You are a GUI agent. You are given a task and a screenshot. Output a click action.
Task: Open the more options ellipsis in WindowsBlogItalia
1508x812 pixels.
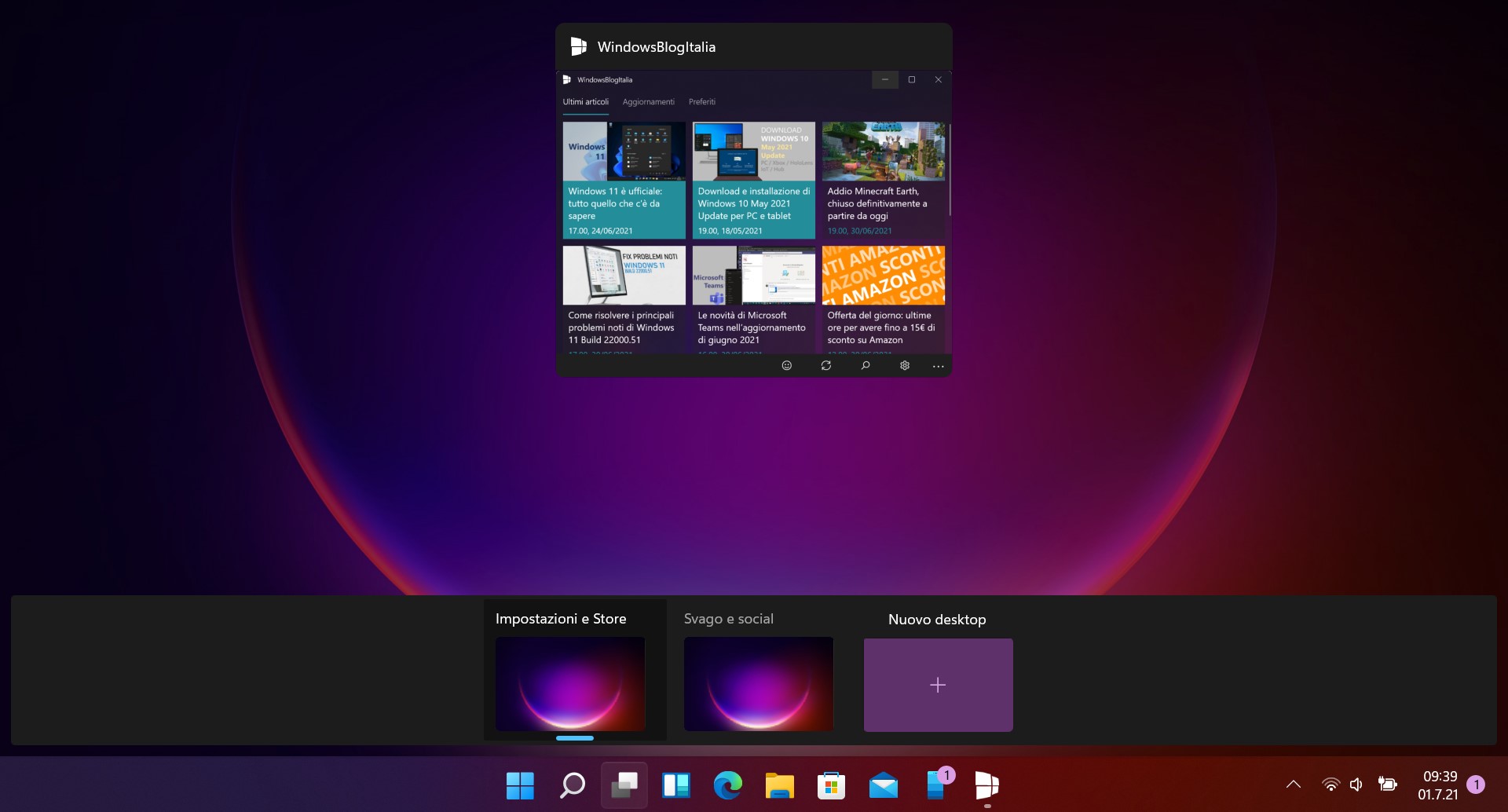coord(938,366)
